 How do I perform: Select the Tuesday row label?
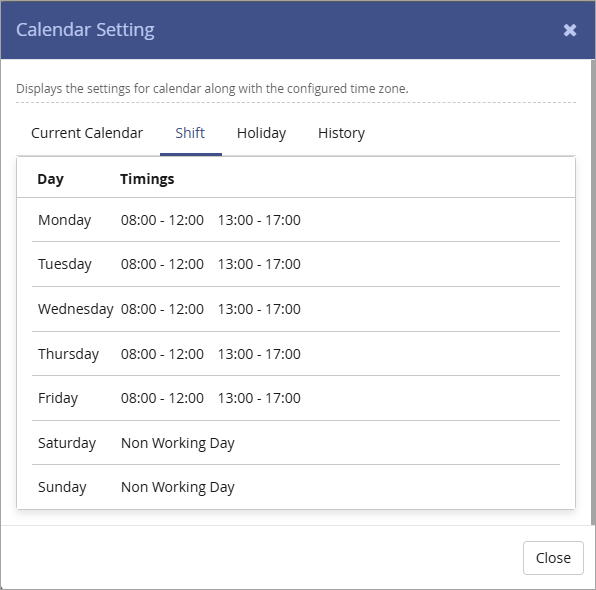[x=65, y=264]
